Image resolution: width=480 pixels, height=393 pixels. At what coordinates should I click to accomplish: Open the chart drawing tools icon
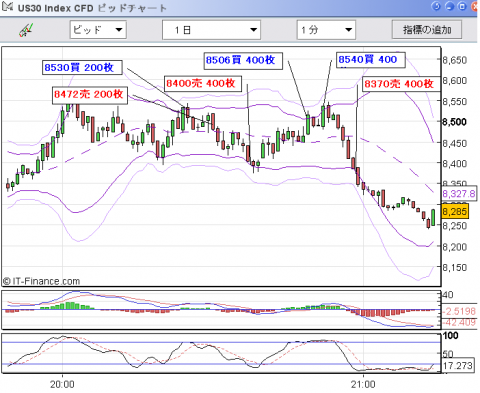26,30
